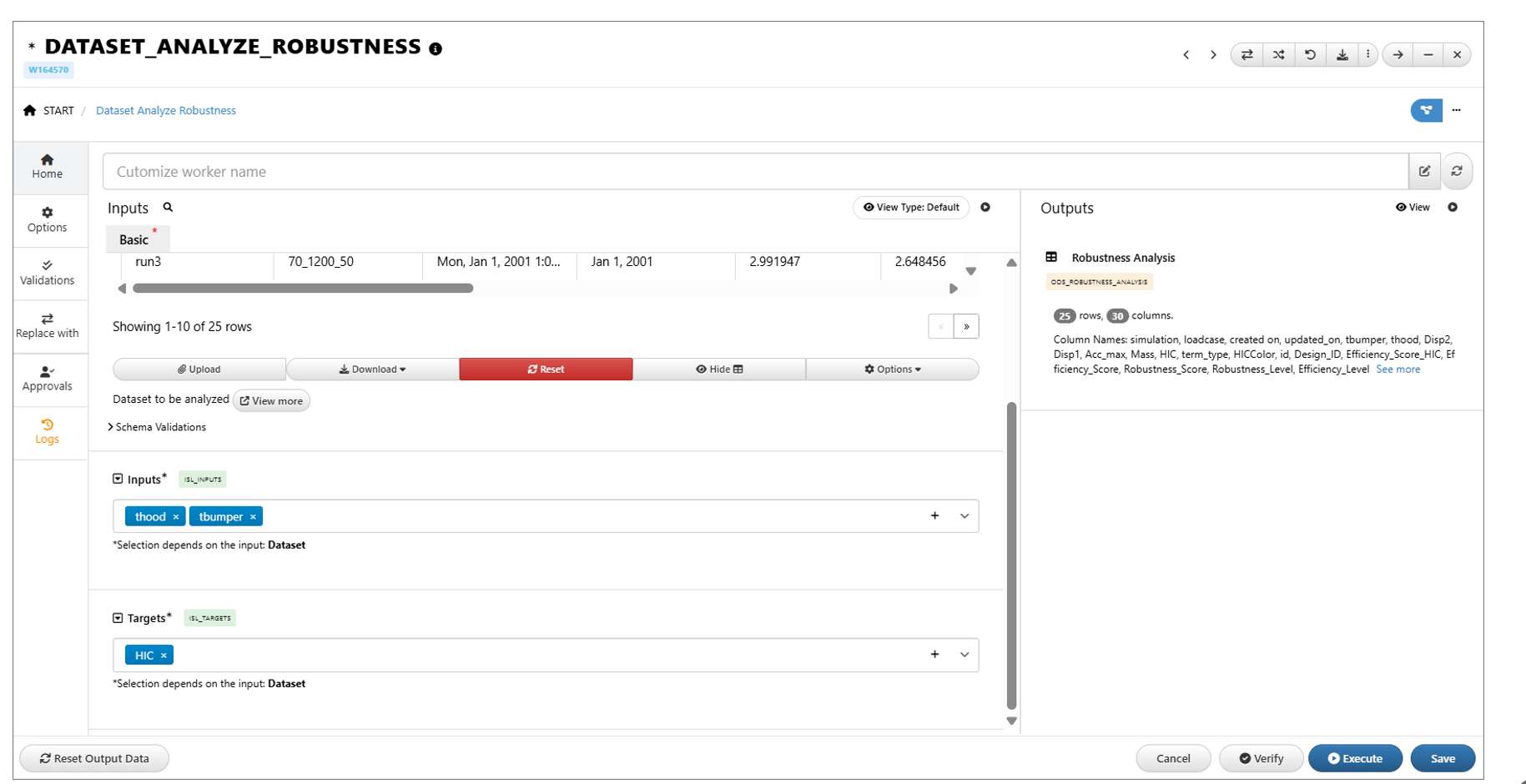Click the info icon beside the title

tap(436, 48)
